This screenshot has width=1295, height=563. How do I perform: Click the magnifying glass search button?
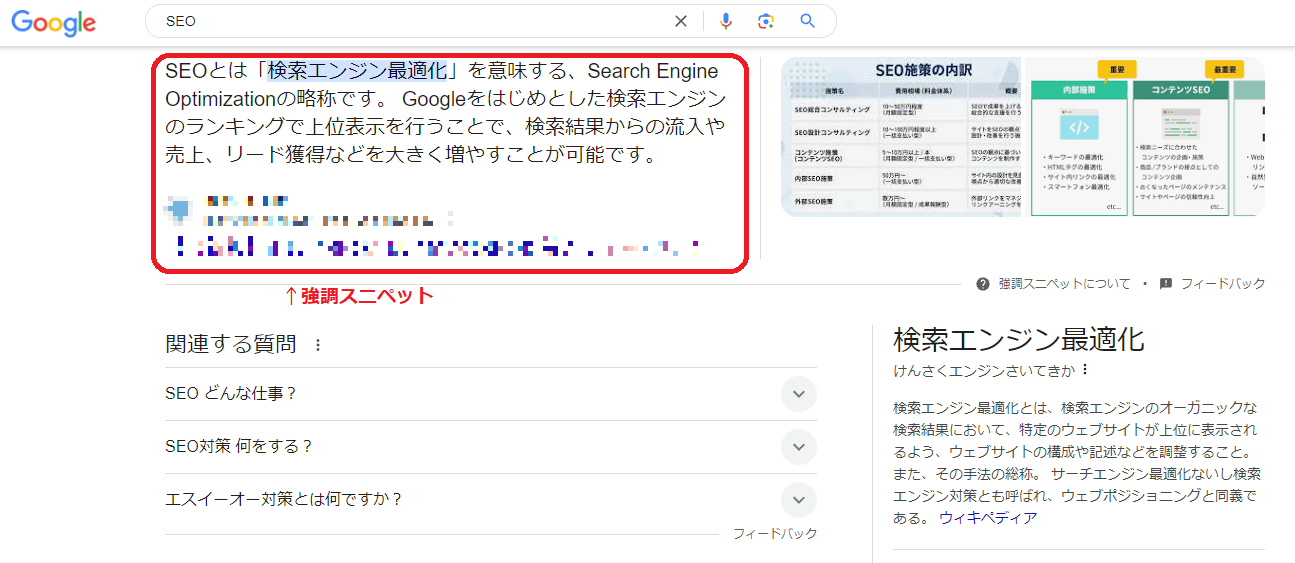point(808,21)
